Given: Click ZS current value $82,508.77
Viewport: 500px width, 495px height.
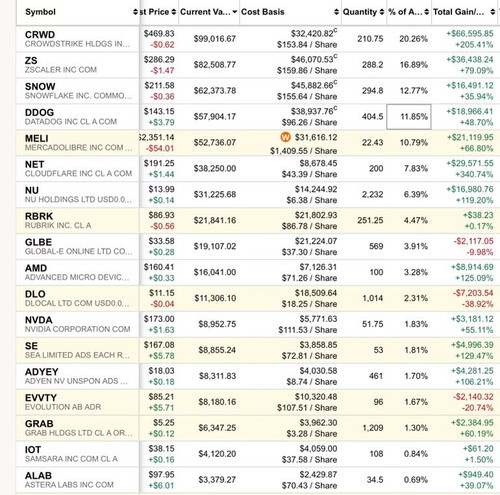Looking at the screenshot, I should coord(215,65).
